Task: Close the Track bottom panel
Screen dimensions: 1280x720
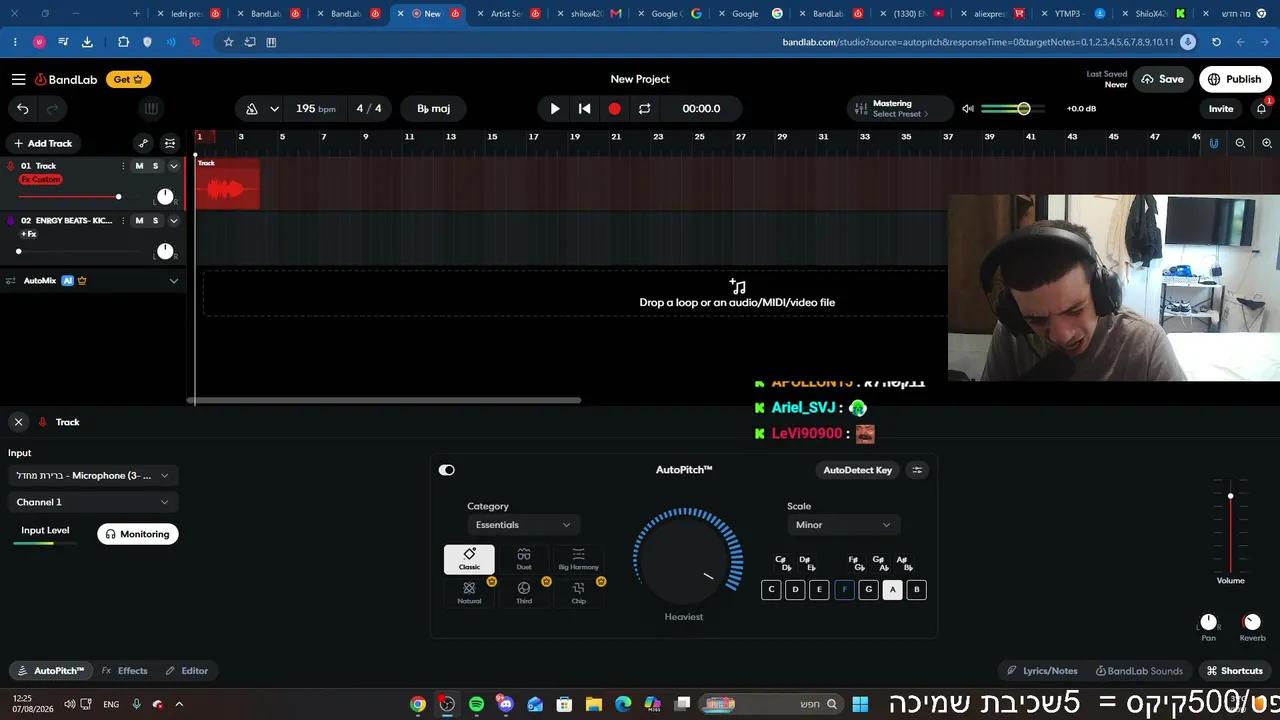Action: pyautogui.click(x=18, y=422)
